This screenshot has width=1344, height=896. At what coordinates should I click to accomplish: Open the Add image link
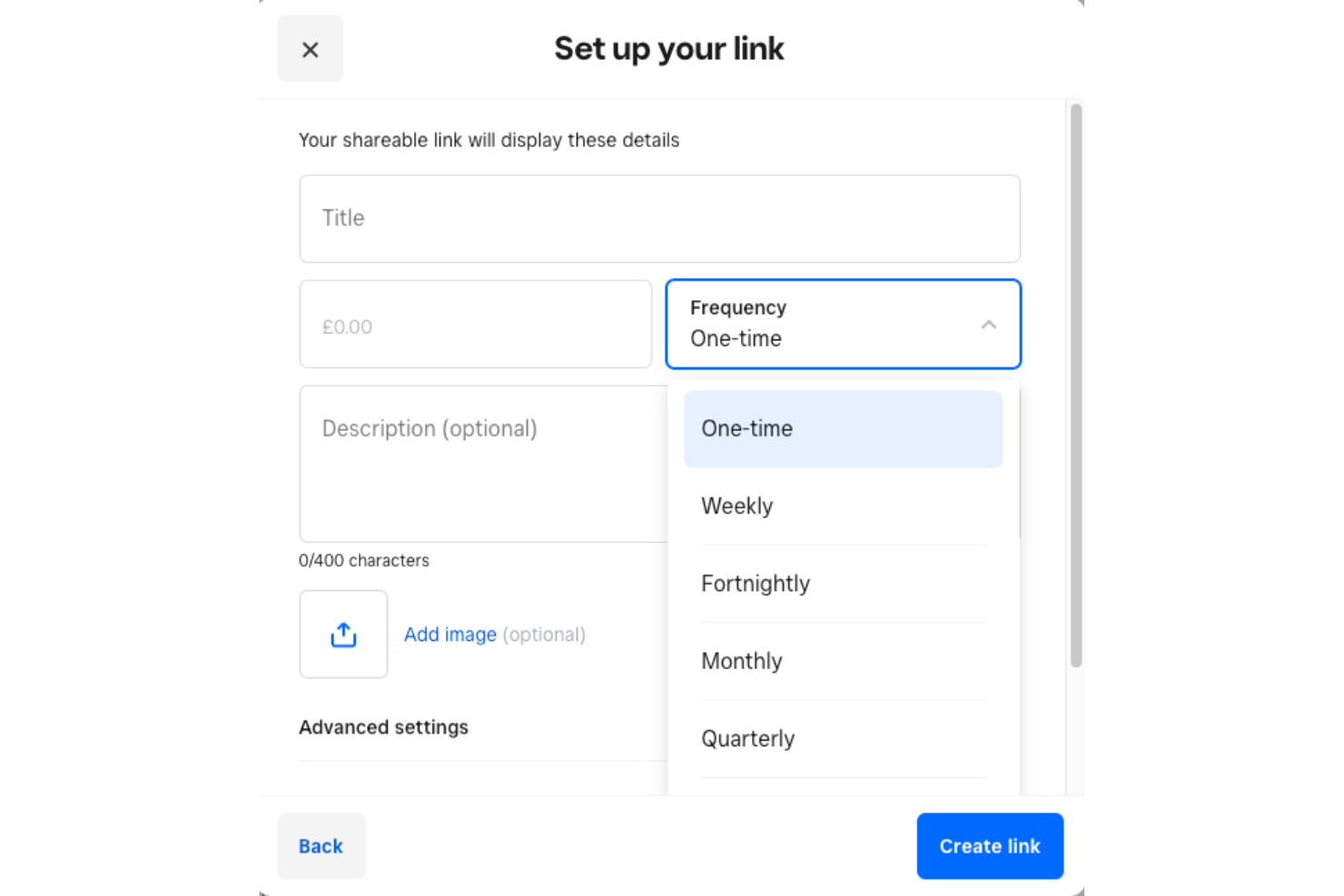[450, 634]
